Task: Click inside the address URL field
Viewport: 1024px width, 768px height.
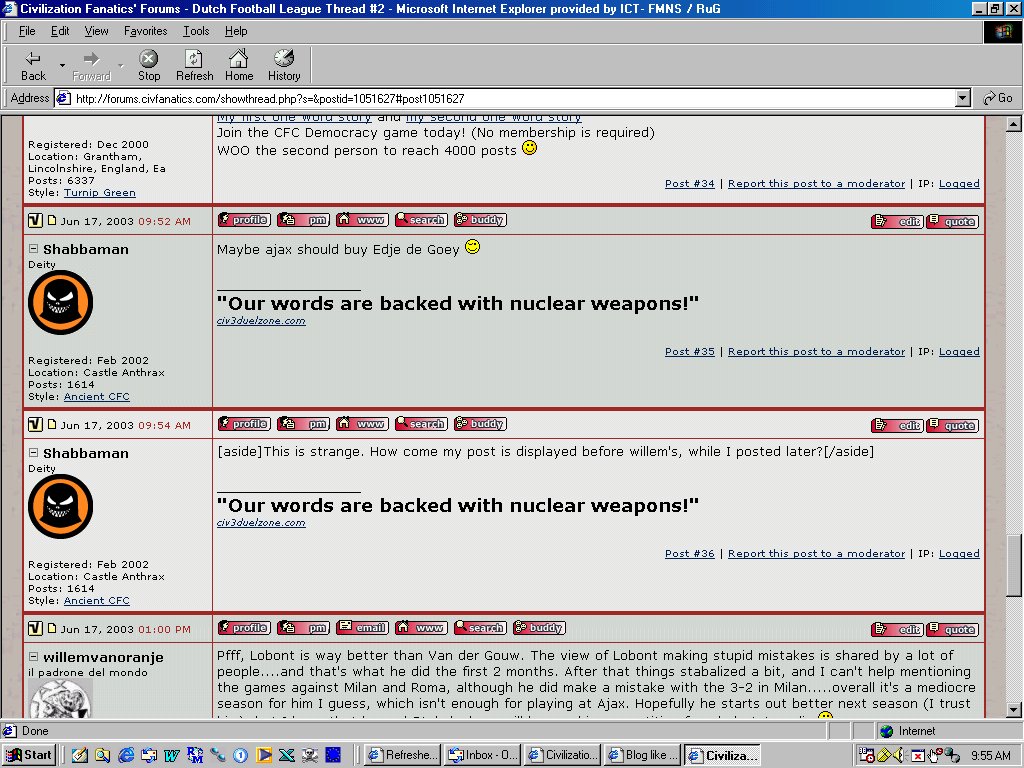Action: pyautogui.click(x=506, y=99)
